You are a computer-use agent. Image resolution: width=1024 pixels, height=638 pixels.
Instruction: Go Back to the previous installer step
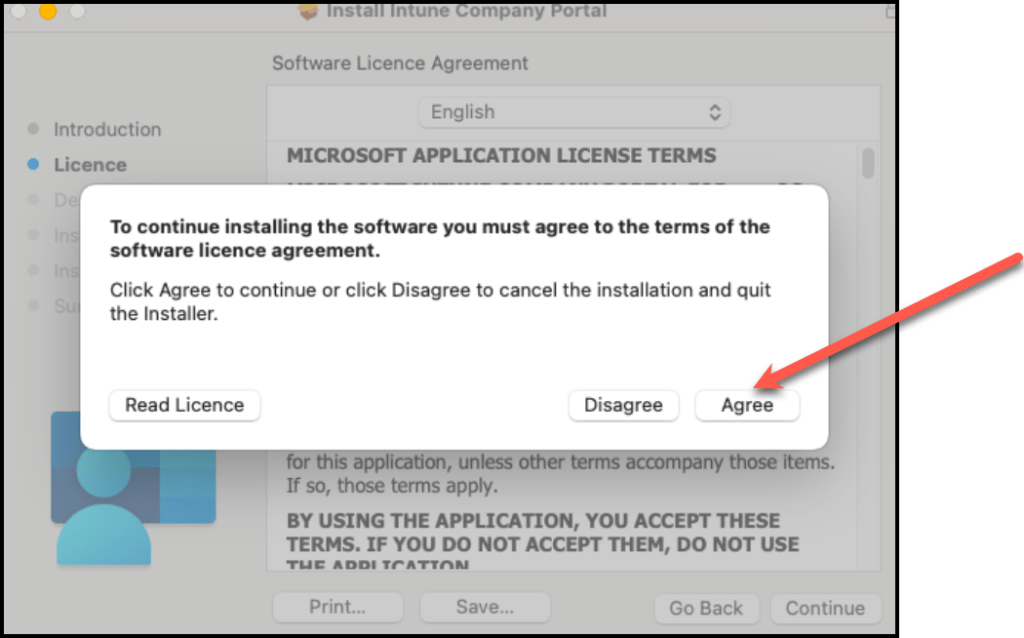pos(706,608)
